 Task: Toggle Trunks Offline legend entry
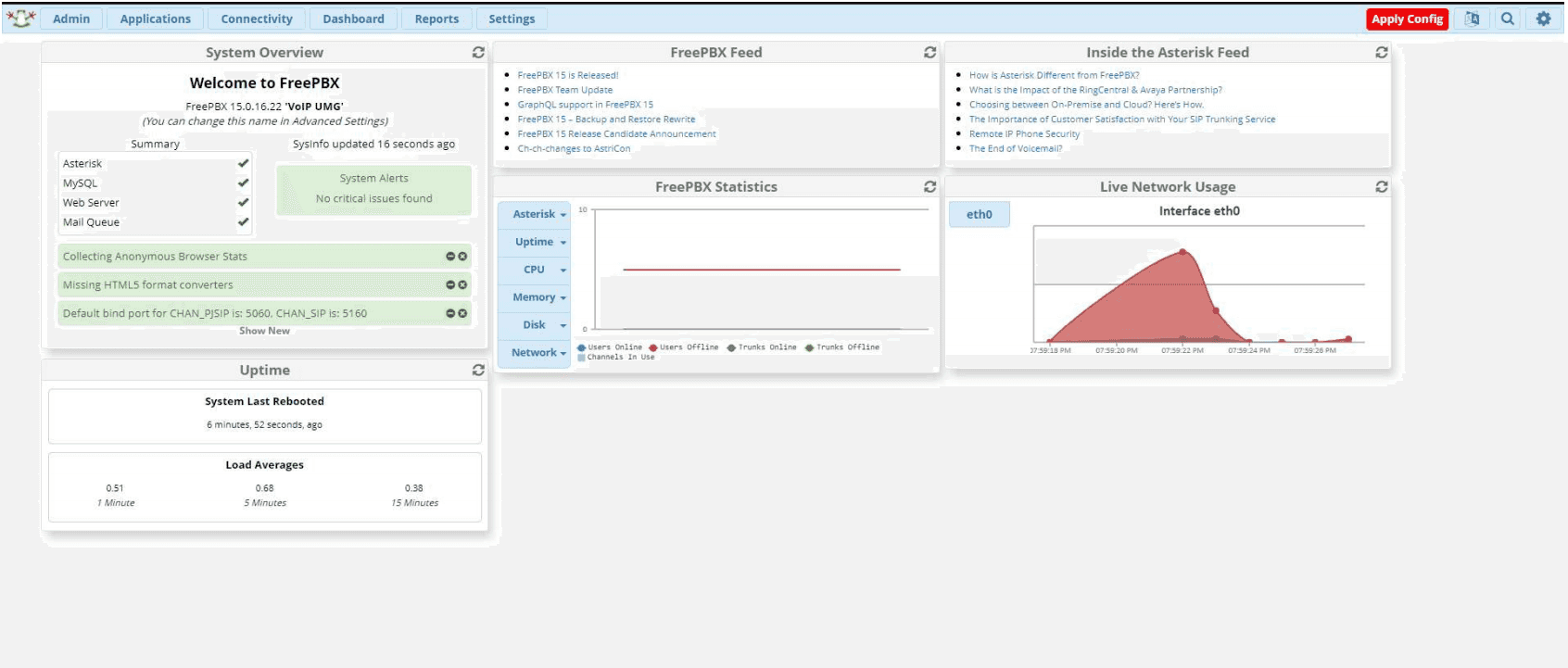(842, 347)
